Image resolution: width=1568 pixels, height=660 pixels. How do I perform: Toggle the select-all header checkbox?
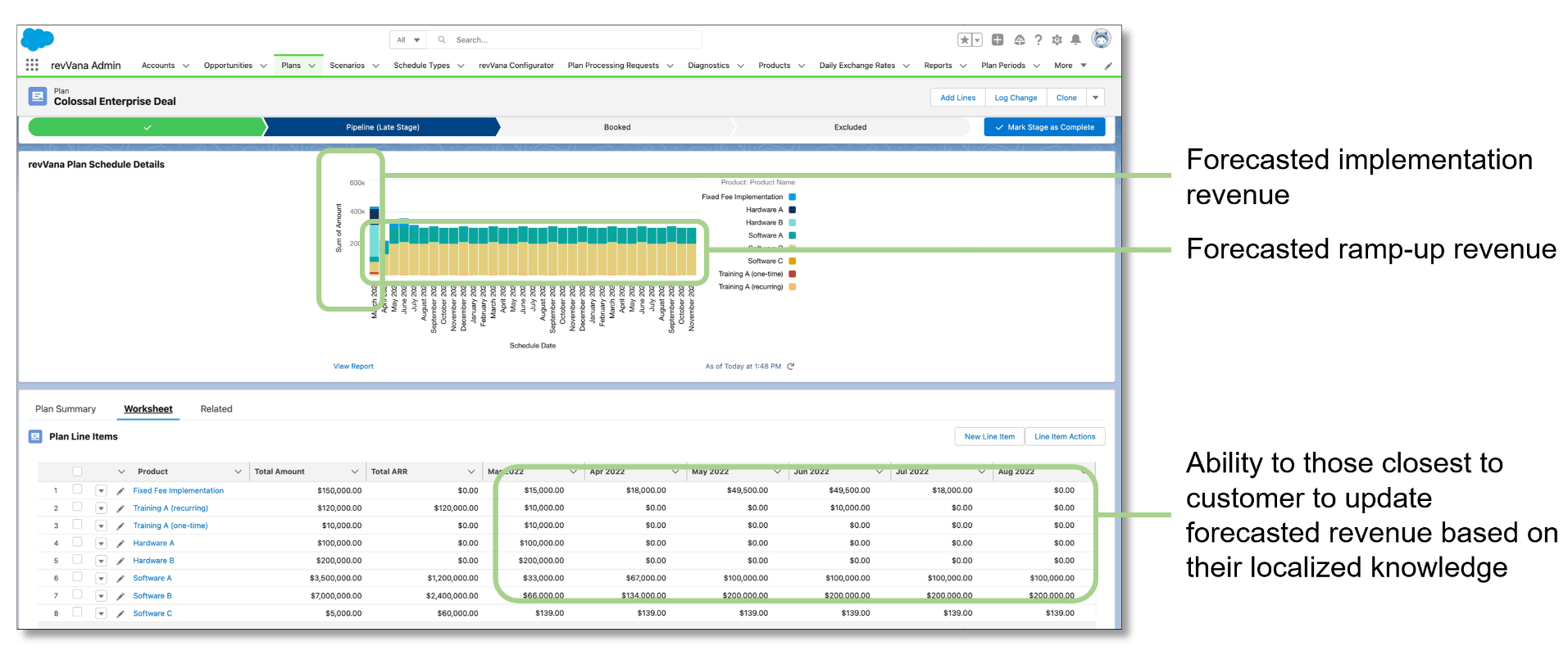click(x=77, y=471)
